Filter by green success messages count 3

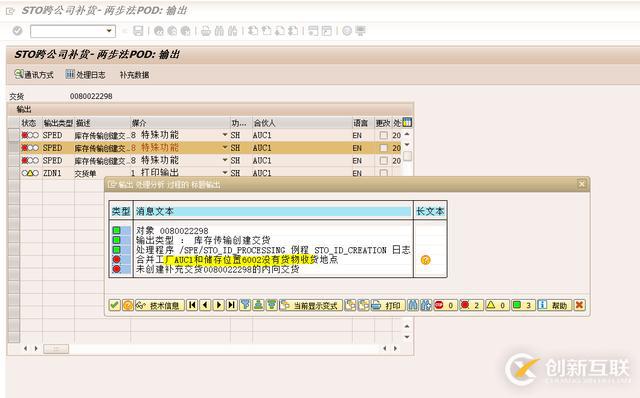click(523, 305)
